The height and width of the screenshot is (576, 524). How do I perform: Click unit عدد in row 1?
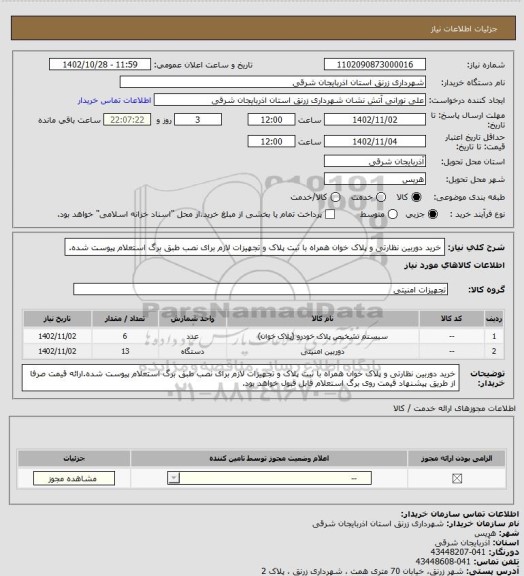click(193, 336)
